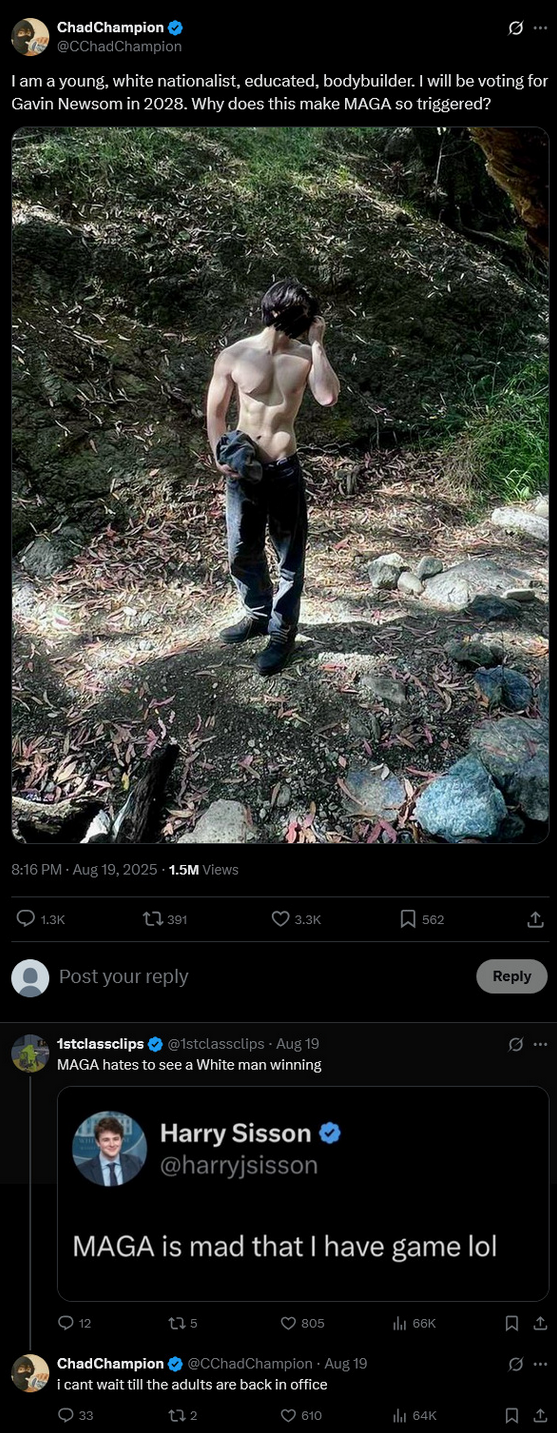557x1433 pixels.
Task: Open the shirtless man photo in post
Action: click(280, 485)
